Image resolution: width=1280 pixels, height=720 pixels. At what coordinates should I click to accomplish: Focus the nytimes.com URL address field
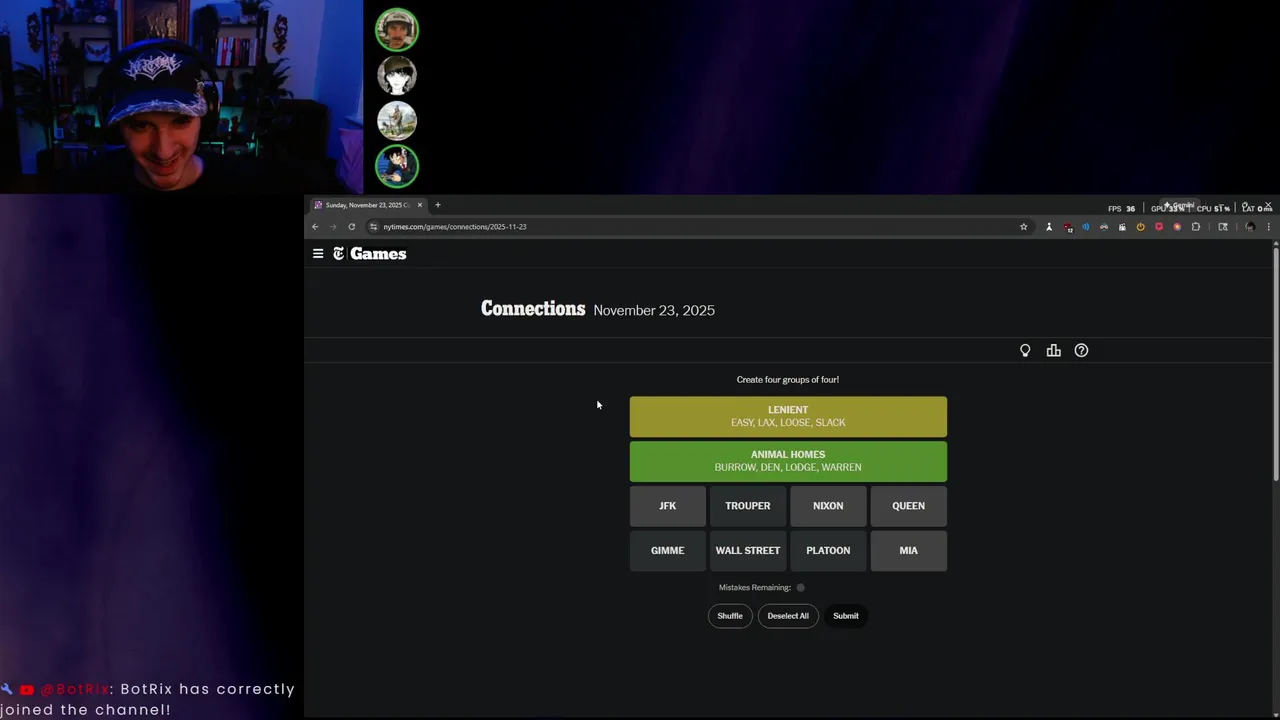pyautogui.click(x=700, y=227)
